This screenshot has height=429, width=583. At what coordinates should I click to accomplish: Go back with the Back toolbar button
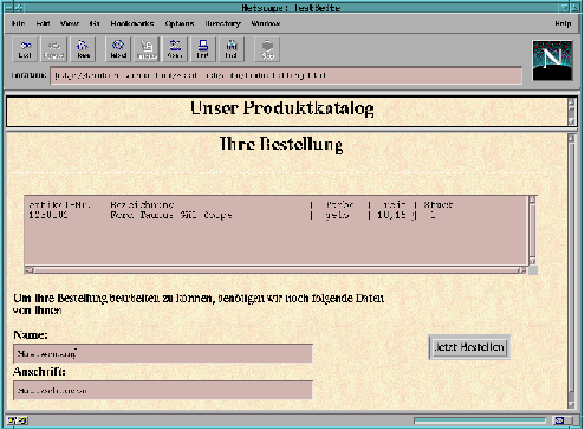25,49
